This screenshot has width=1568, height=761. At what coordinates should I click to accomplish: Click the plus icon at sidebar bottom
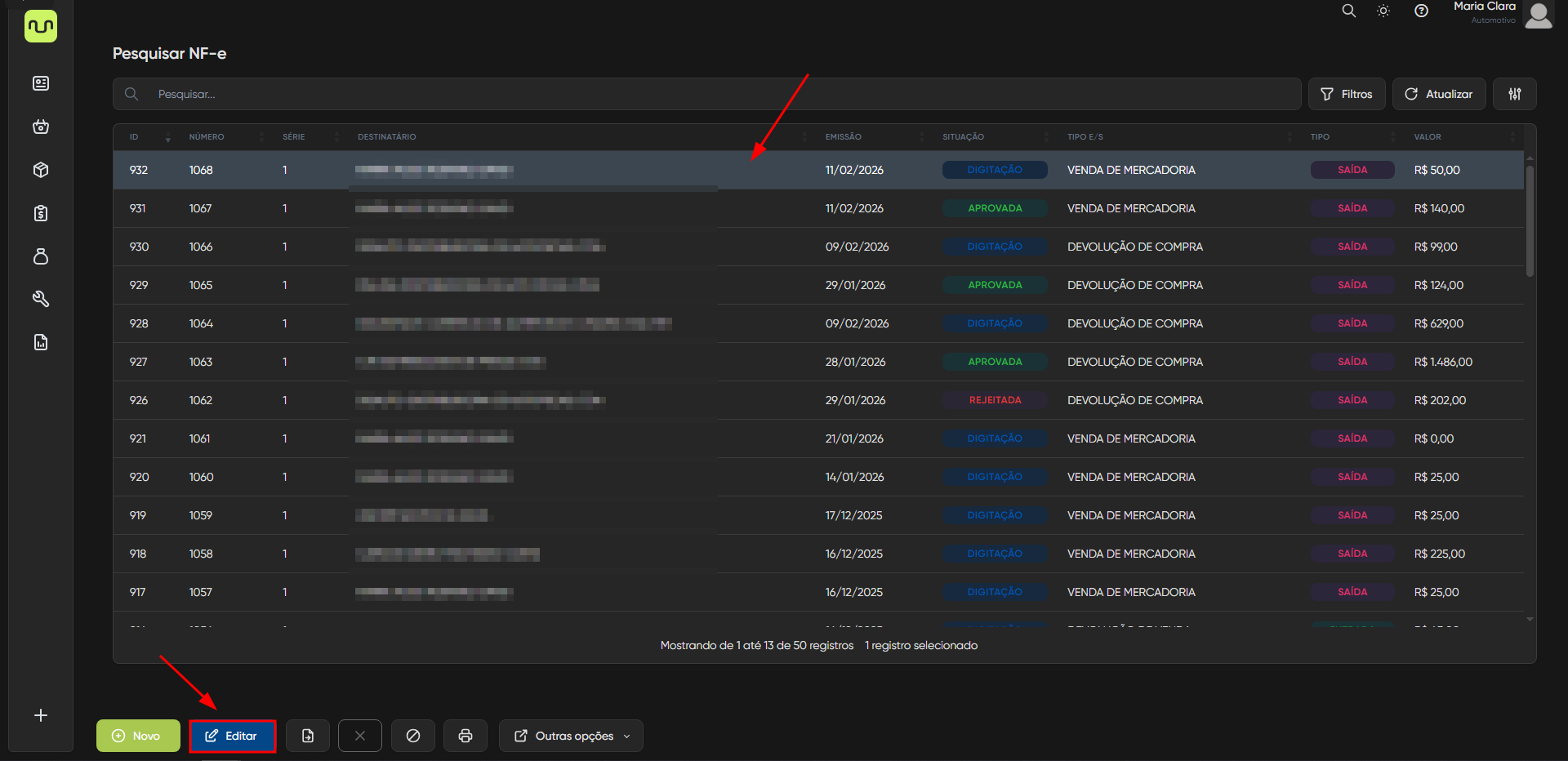tap(41, 715)
